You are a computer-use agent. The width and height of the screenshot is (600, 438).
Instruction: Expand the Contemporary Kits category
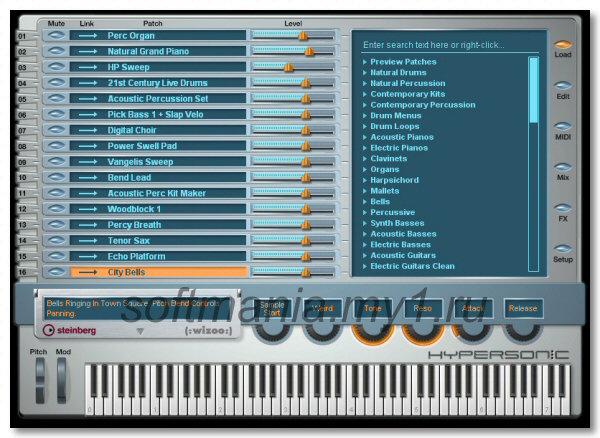tap(365, 94)
